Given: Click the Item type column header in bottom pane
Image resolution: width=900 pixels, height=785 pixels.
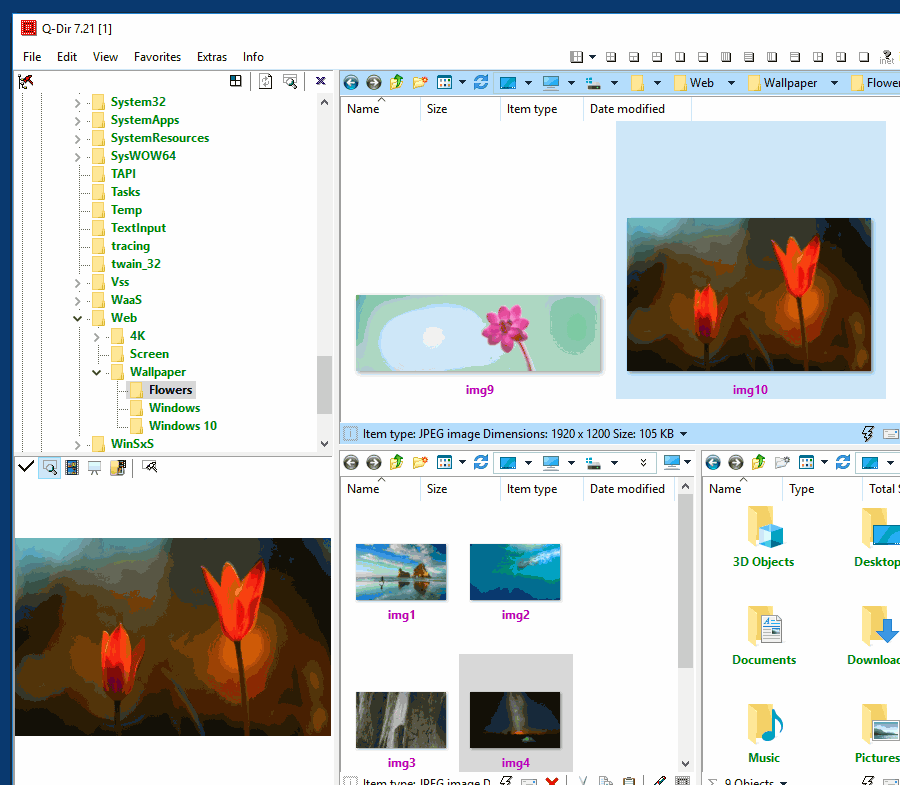Looking at the screenshot, I should click(531, 489).
